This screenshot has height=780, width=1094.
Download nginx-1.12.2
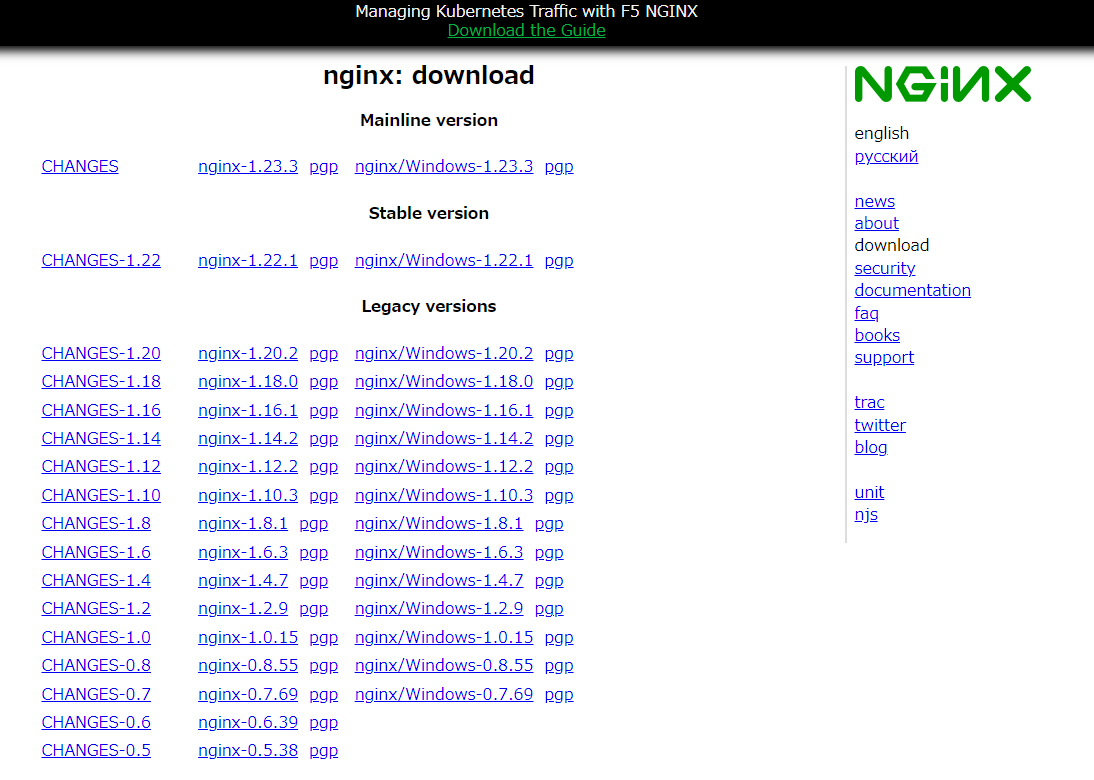(x=248, y=466)
